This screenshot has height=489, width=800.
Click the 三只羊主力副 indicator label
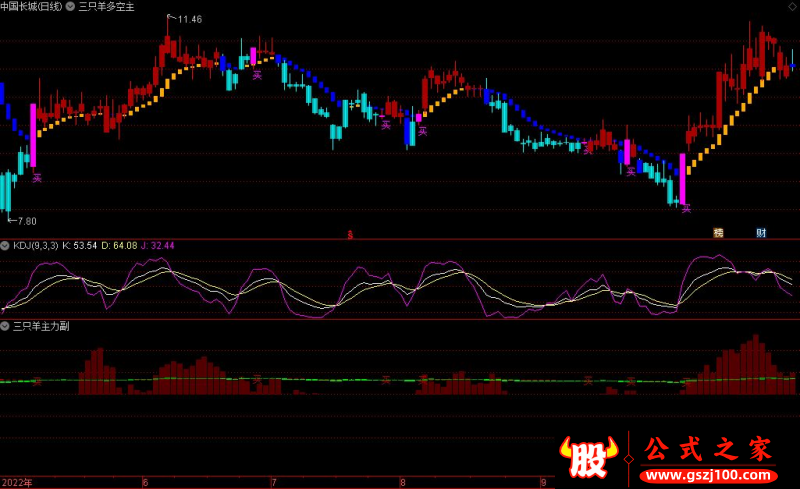pyautogui.click(x=41, y=326)
